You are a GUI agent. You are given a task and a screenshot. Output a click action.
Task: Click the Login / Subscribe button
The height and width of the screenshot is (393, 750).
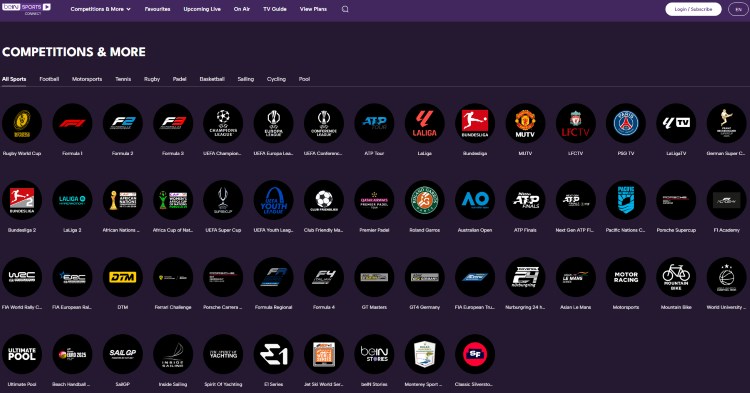[693, 9]
